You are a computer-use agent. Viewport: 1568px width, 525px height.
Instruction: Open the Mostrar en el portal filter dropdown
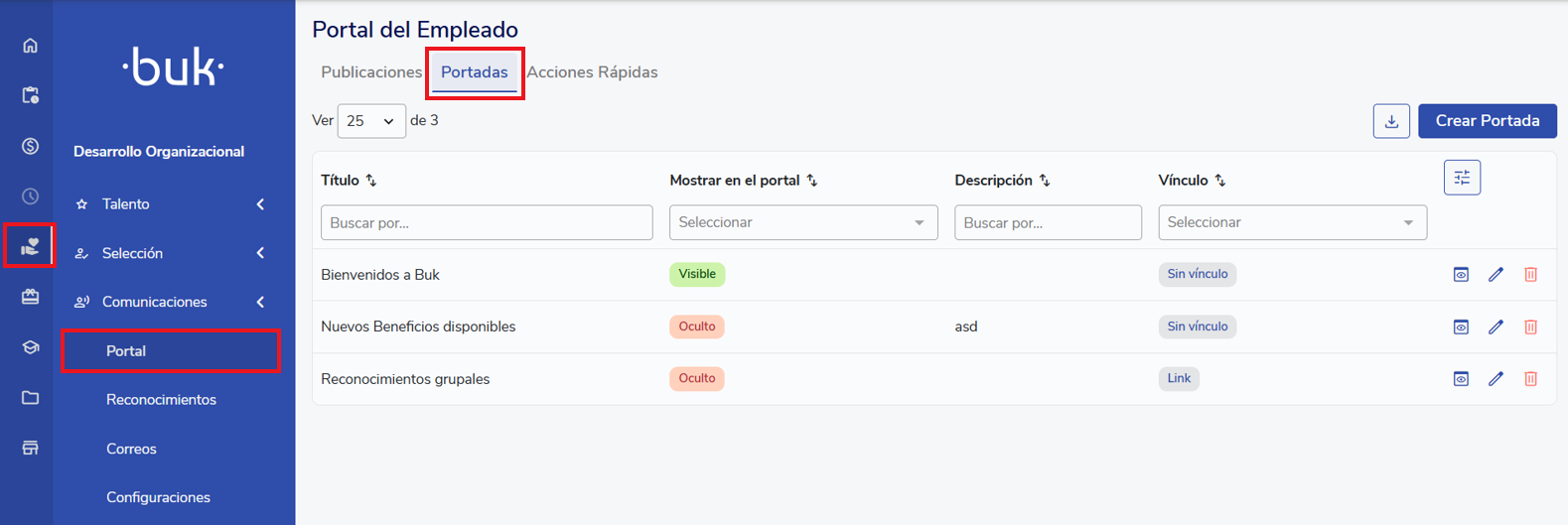[802, 222]
